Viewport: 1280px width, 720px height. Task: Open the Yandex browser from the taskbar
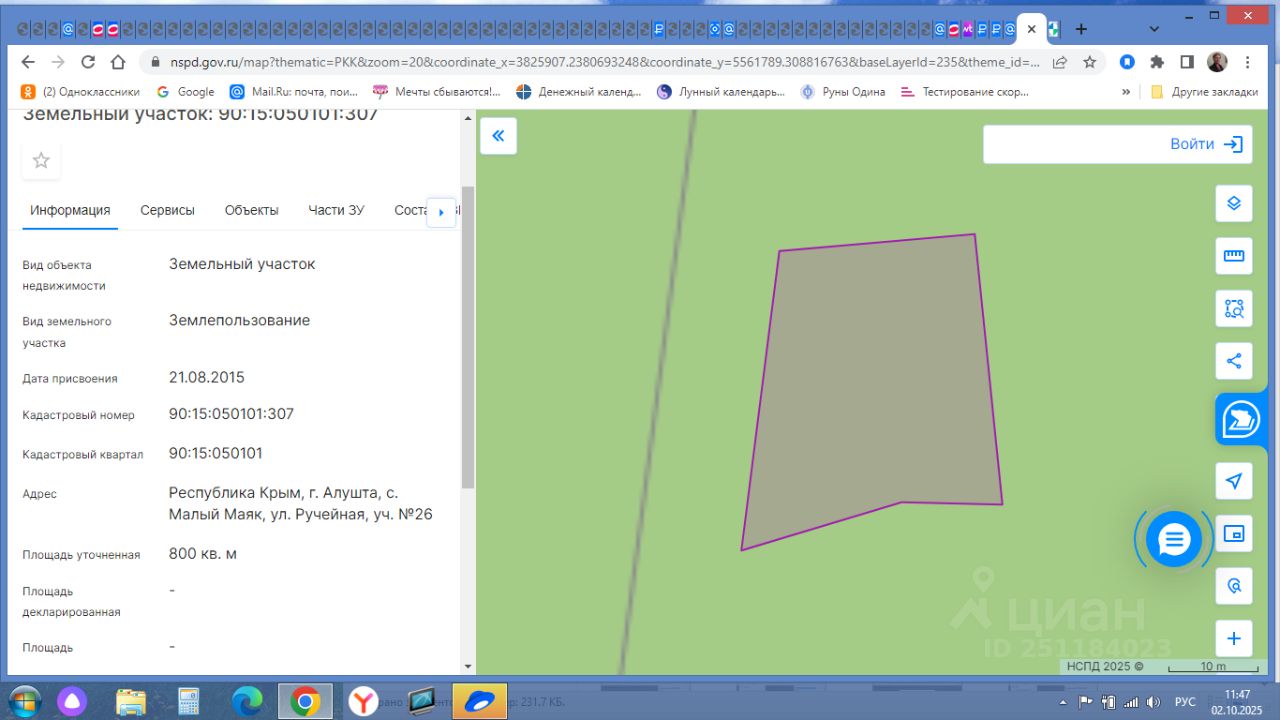click(363, 701)
